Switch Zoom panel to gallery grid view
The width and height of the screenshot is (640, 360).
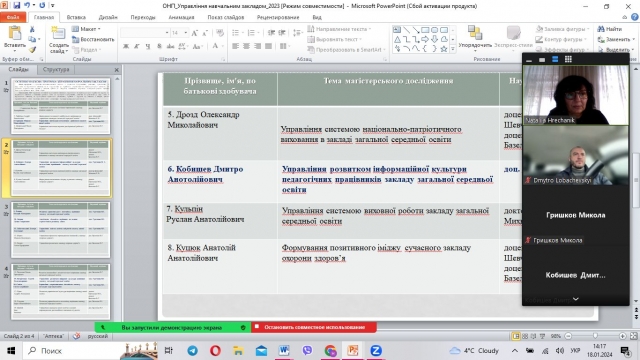568,59
